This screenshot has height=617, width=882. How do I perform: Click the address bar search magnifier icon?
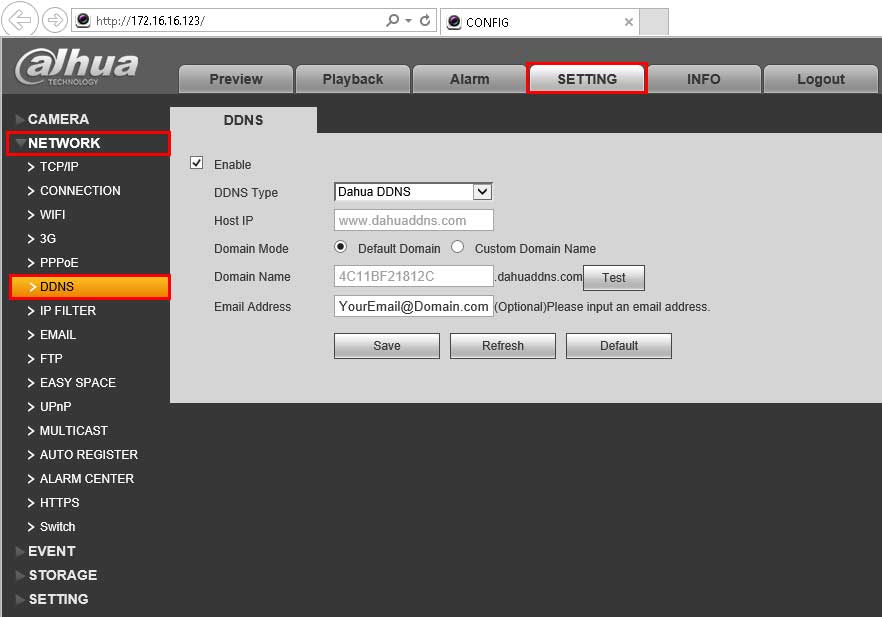(x=393, y=20)
